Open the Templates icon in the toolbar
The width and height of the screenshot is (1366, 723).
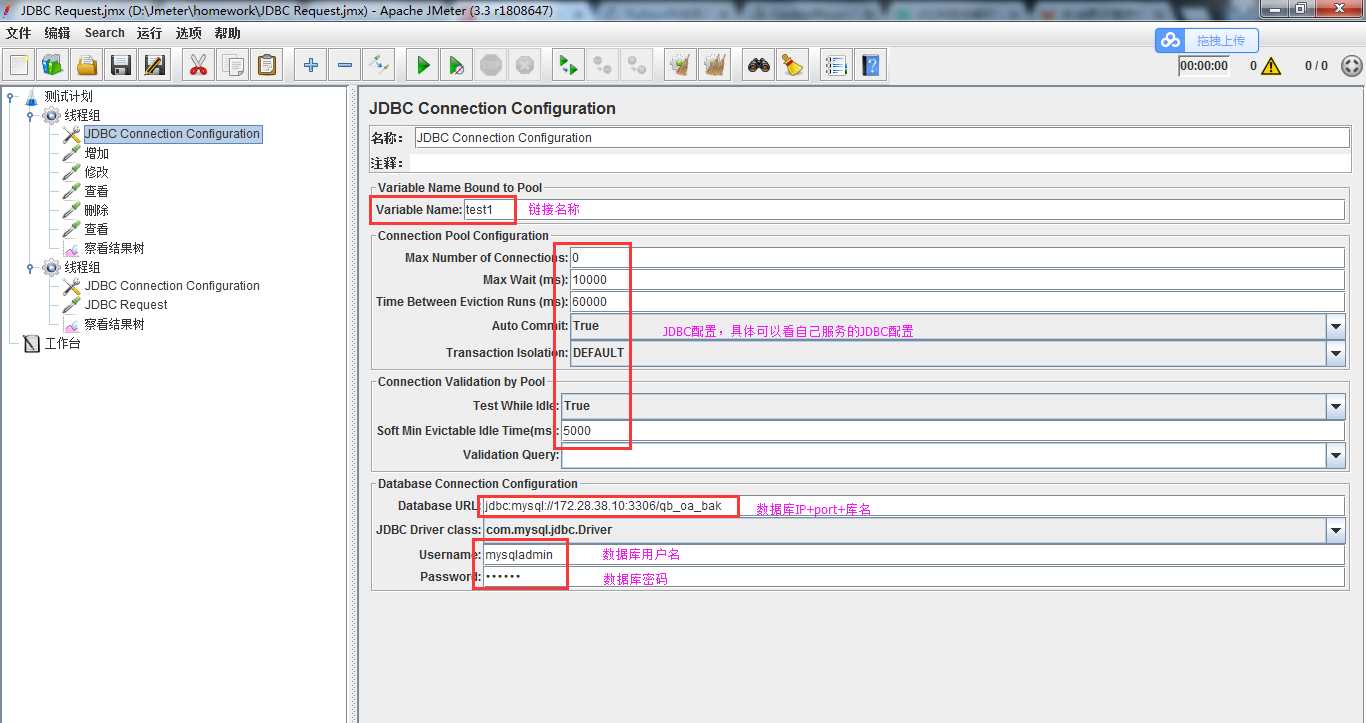click(x=53, y=65)
